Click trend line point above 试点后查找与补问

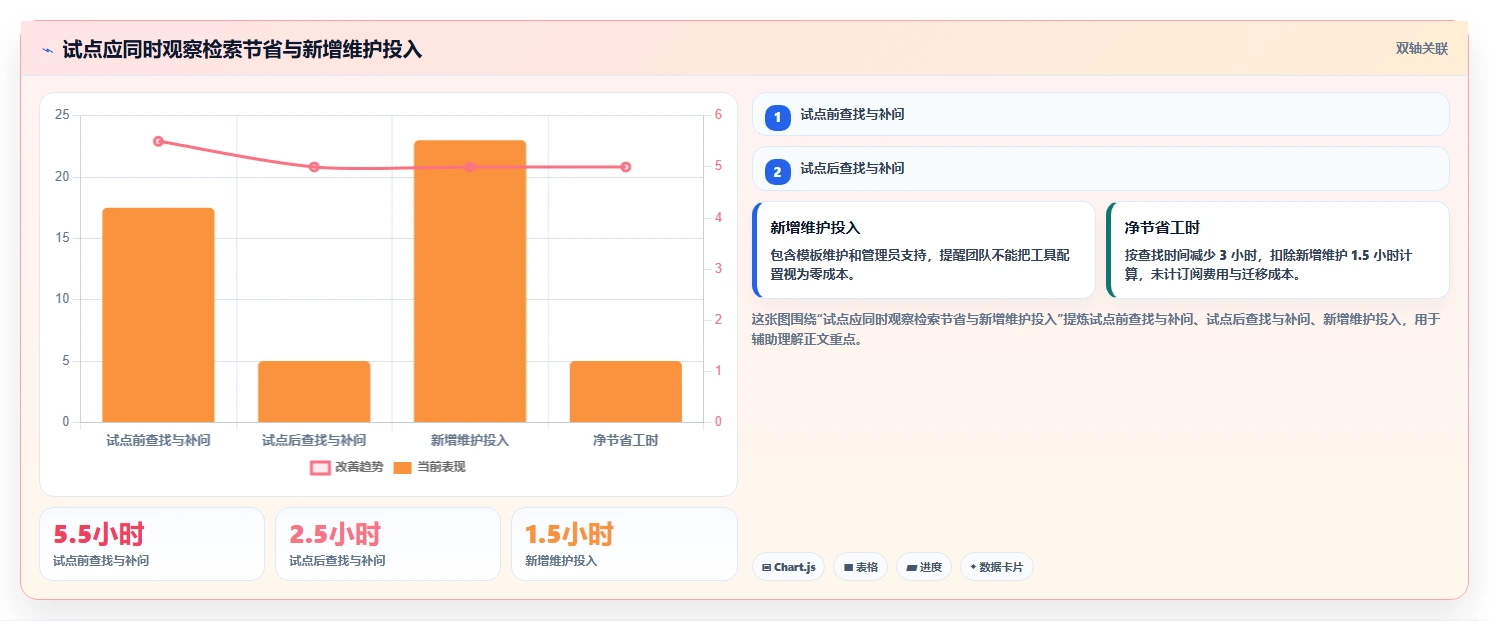(x=314, y=167)
